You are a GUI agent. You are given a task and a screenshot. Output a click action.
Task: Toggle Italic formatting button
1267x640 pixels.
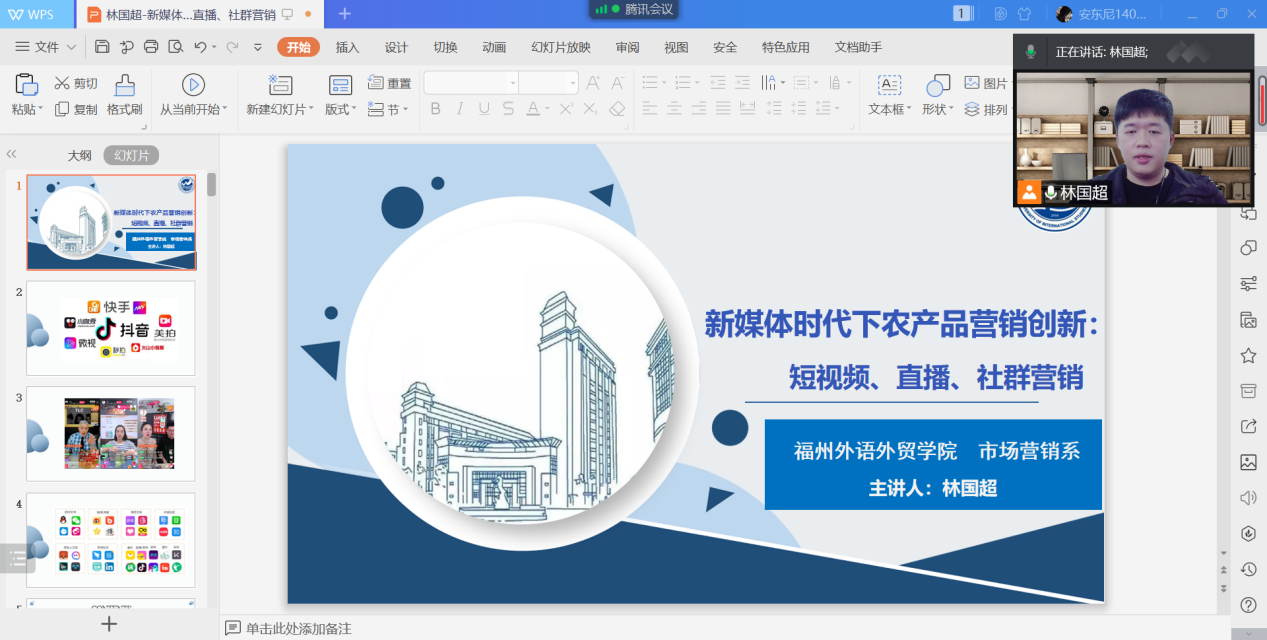click(x=459, y=109)
